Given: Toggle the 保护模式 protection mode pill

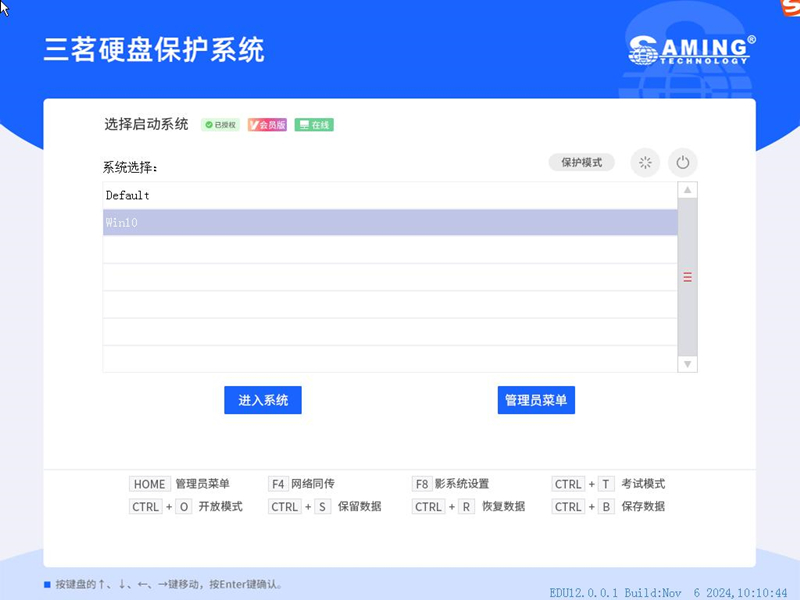Looking at the screenshot, I should click(x=581, y=162).
